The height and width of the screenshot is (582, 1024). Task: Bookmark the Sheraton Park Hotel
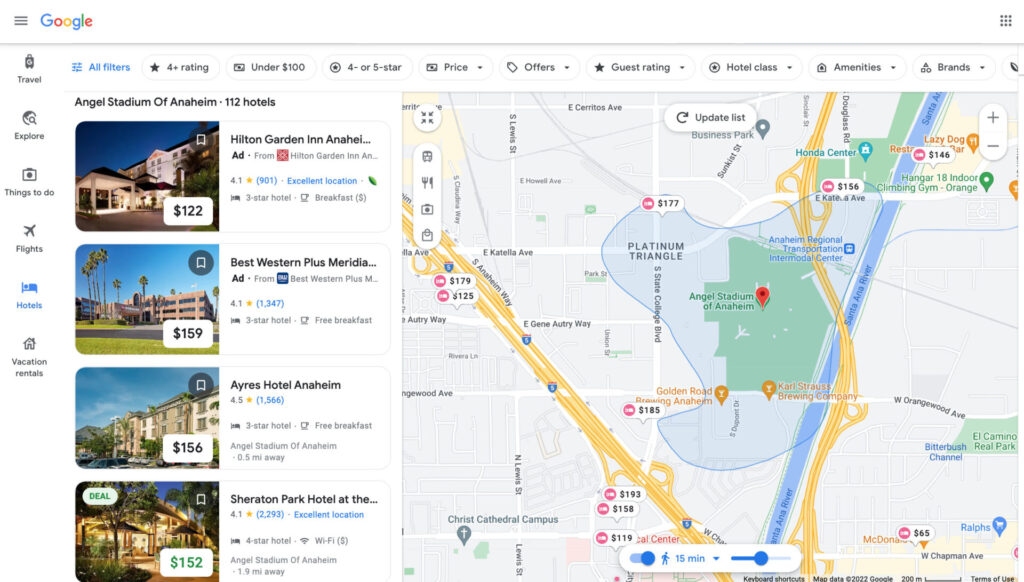[x=201, y=499]
